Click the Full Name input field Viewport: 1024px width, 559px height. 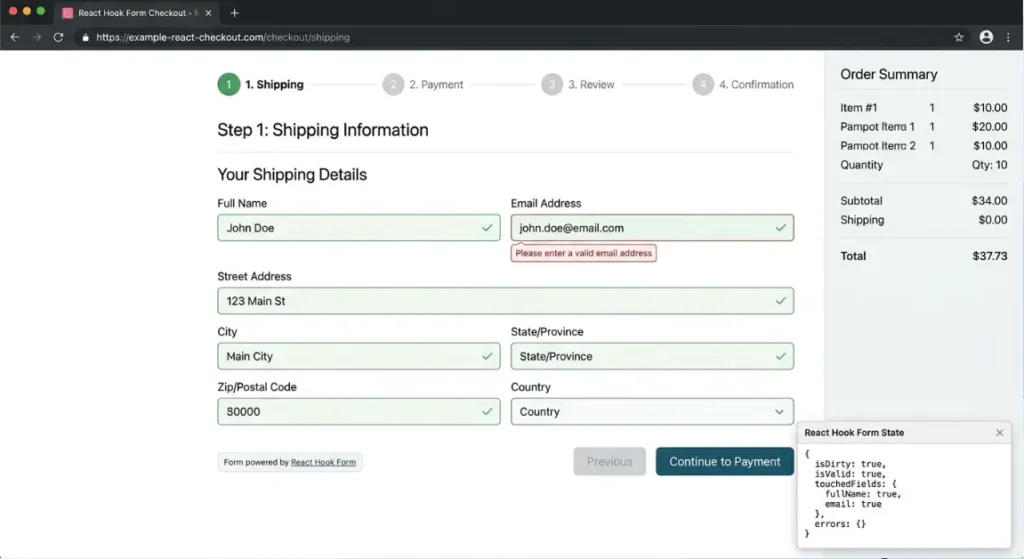[359, 228]
